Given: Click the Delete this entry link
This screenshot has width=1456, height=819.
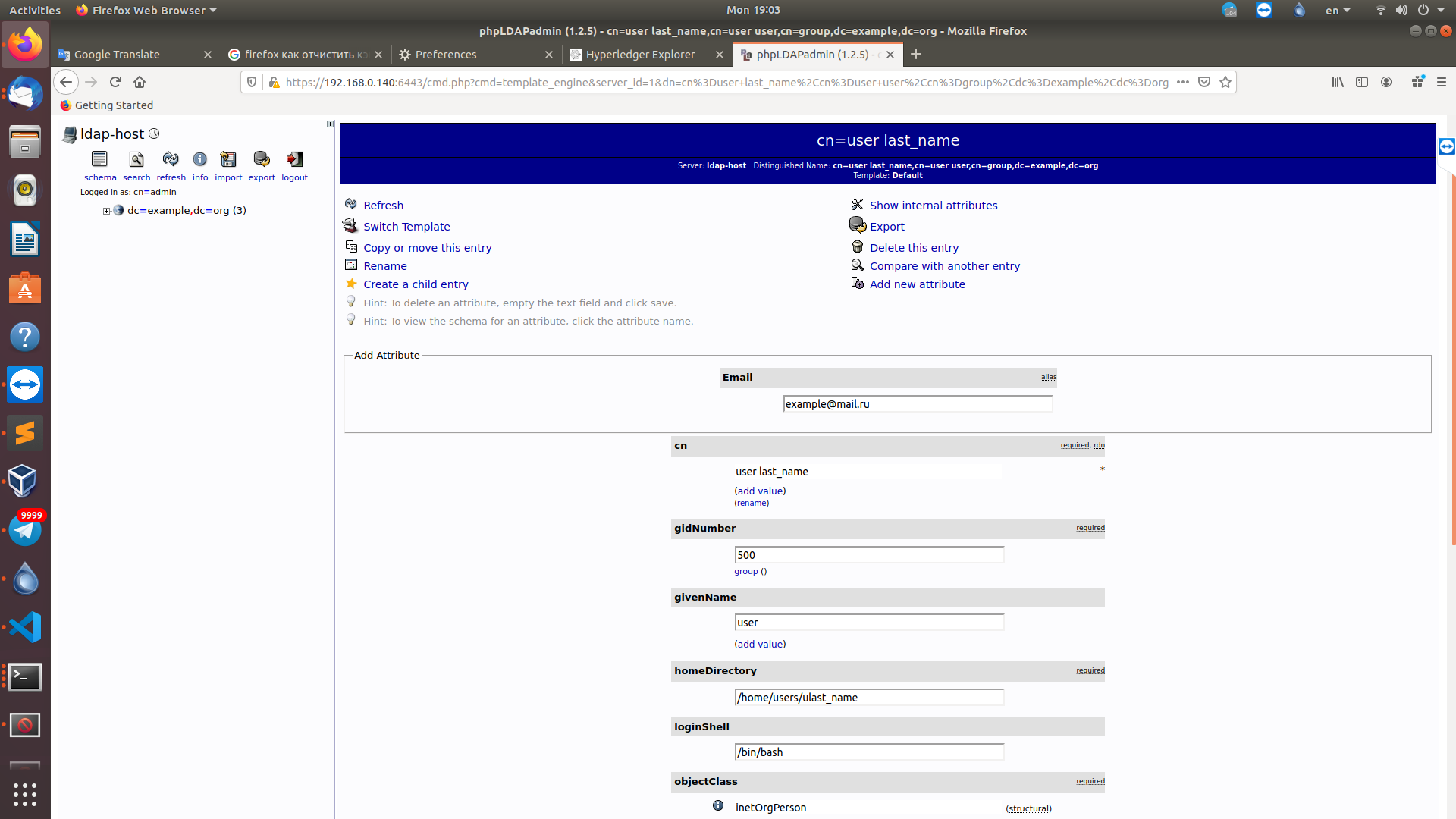Looking at the screenshot, I should click(914, 248).
